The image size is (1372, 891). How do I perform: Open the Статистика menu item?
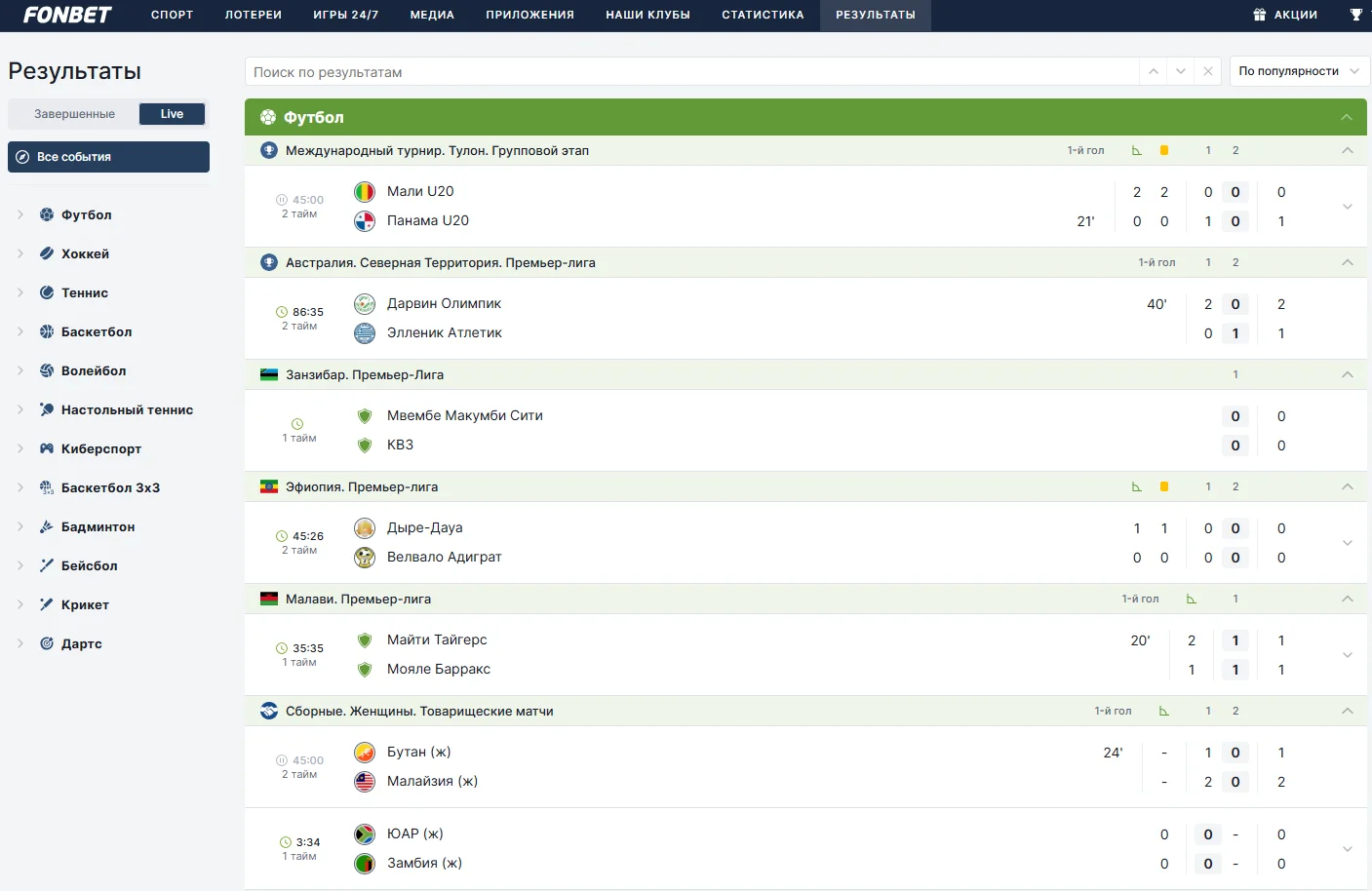pos(763,15)
